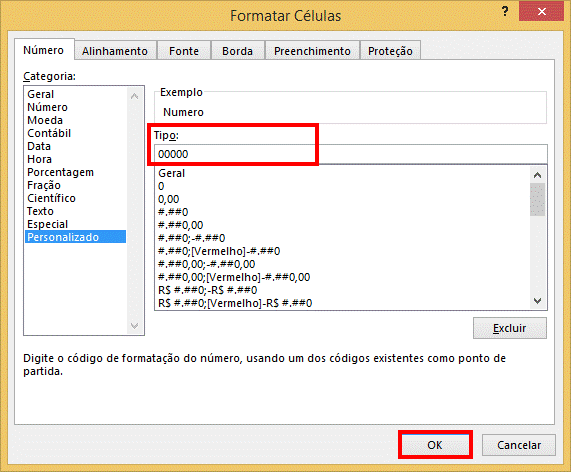Switch to the Número tab

click(44, 50)
